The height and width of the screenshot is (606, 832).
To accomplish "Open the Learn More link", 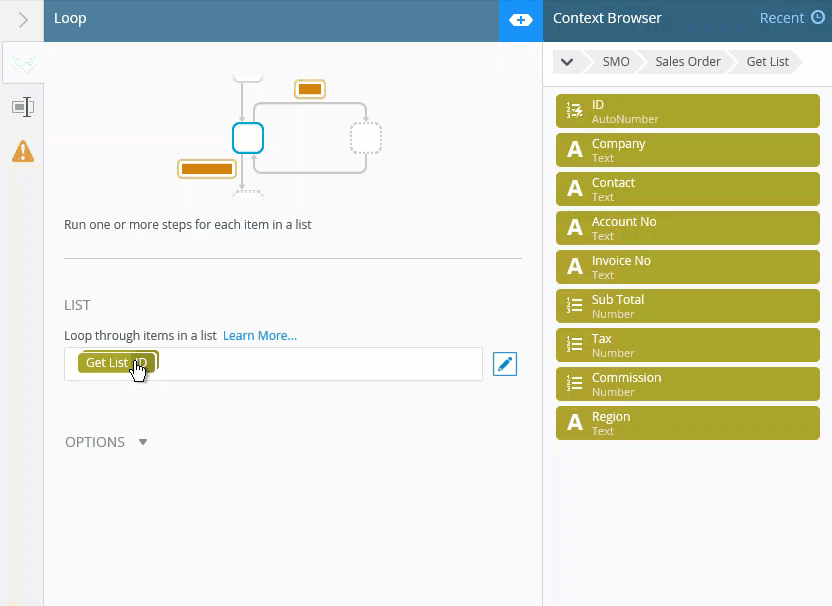I will coord(259,336).
